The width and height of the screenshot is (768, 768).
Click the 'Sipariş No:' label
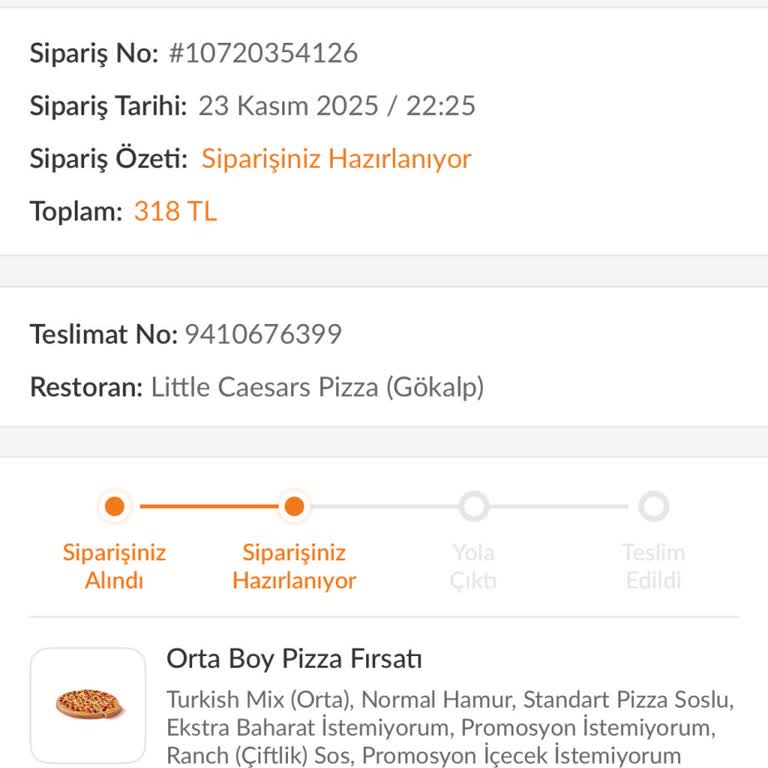(94, 53)
